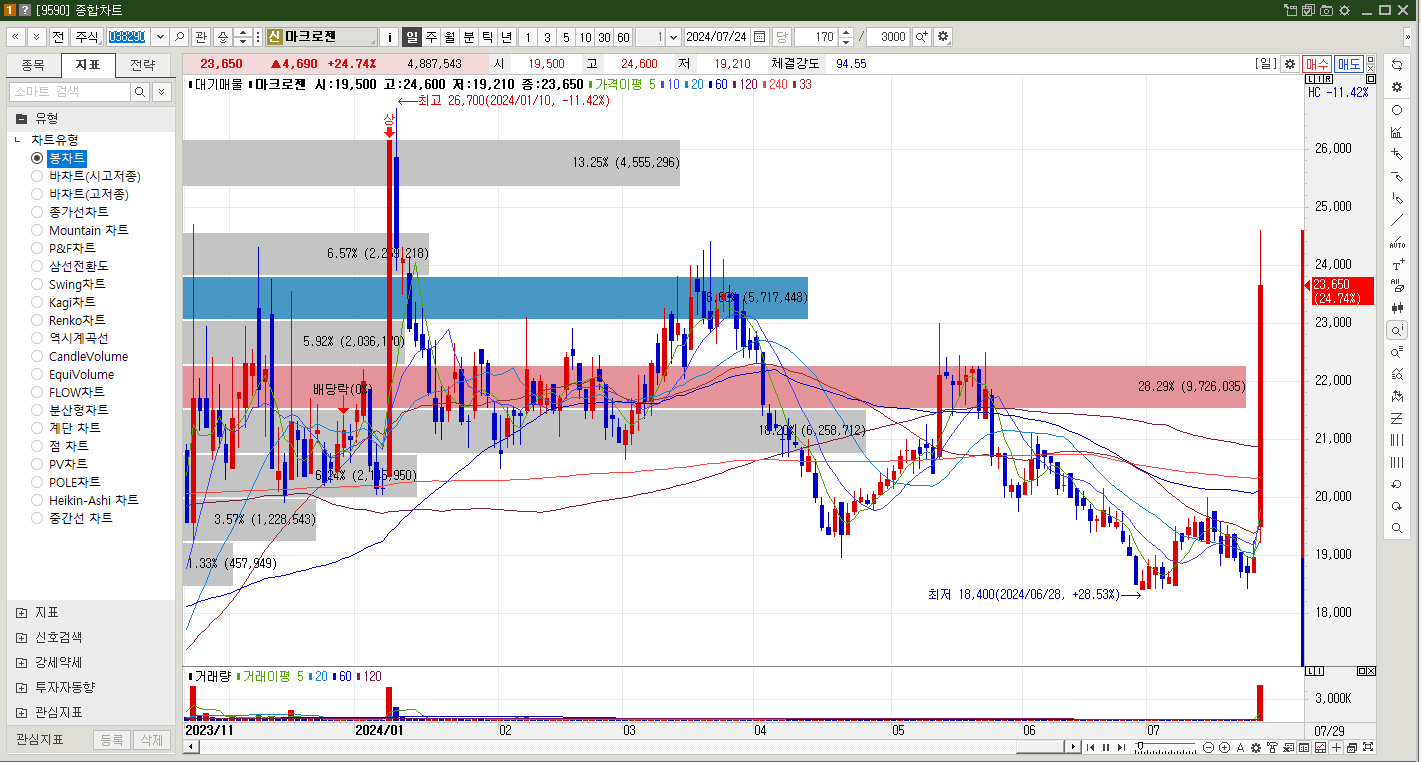Click the 2024/07/24 date field
This screenshot has height=762, width=1421.
[718, 37]
